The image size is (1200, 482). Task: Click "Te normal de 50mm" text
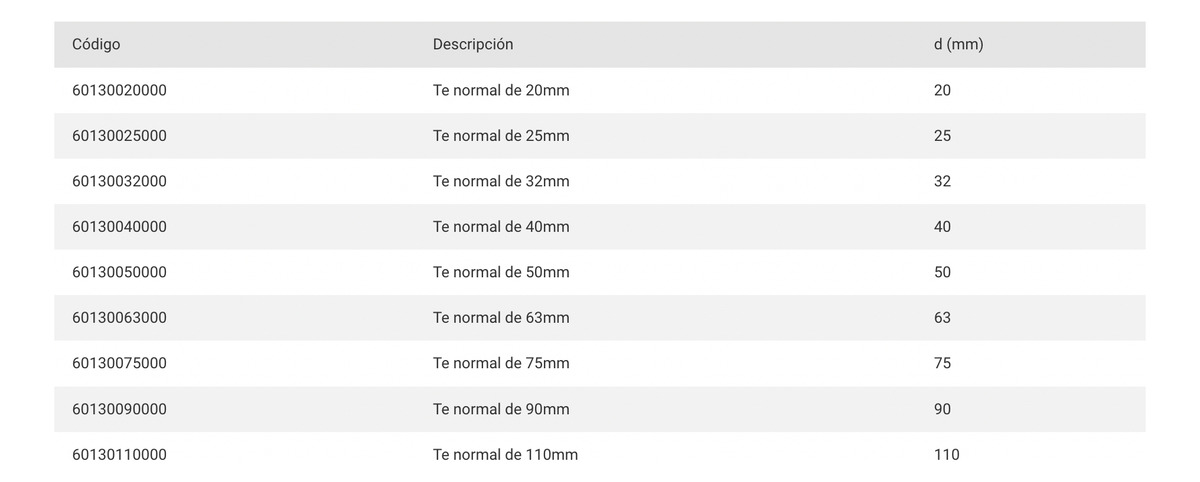(501, 272)
